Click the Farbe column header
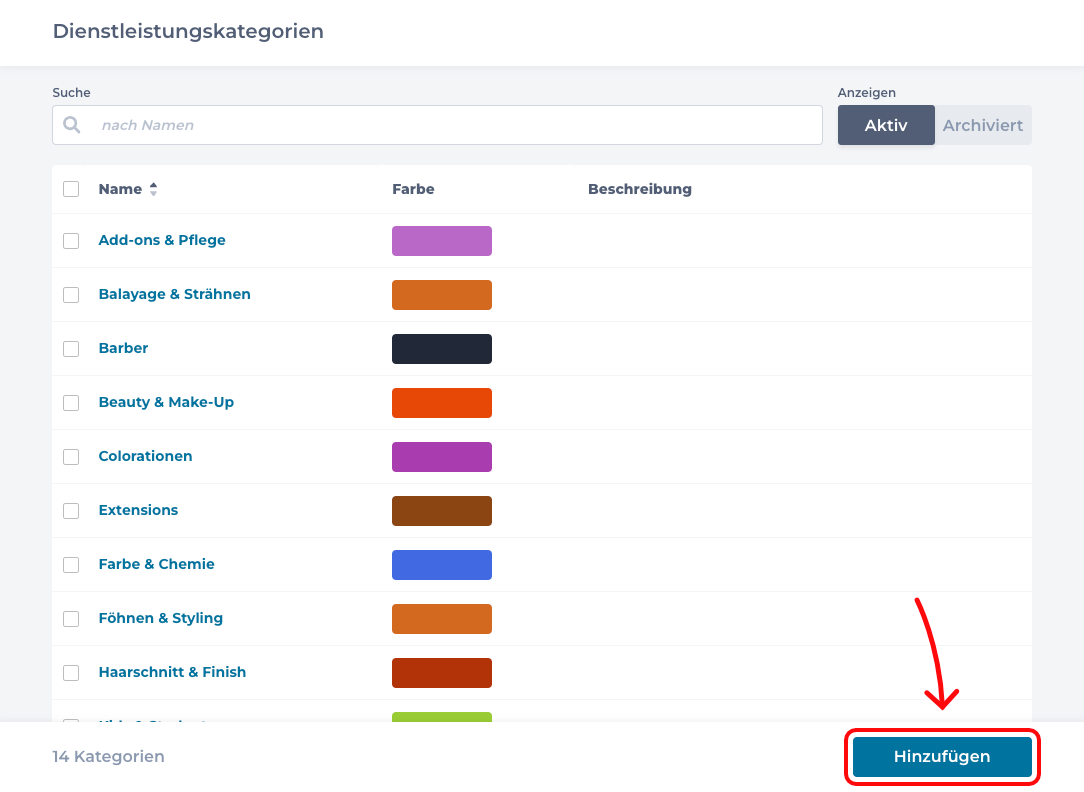 413,189
